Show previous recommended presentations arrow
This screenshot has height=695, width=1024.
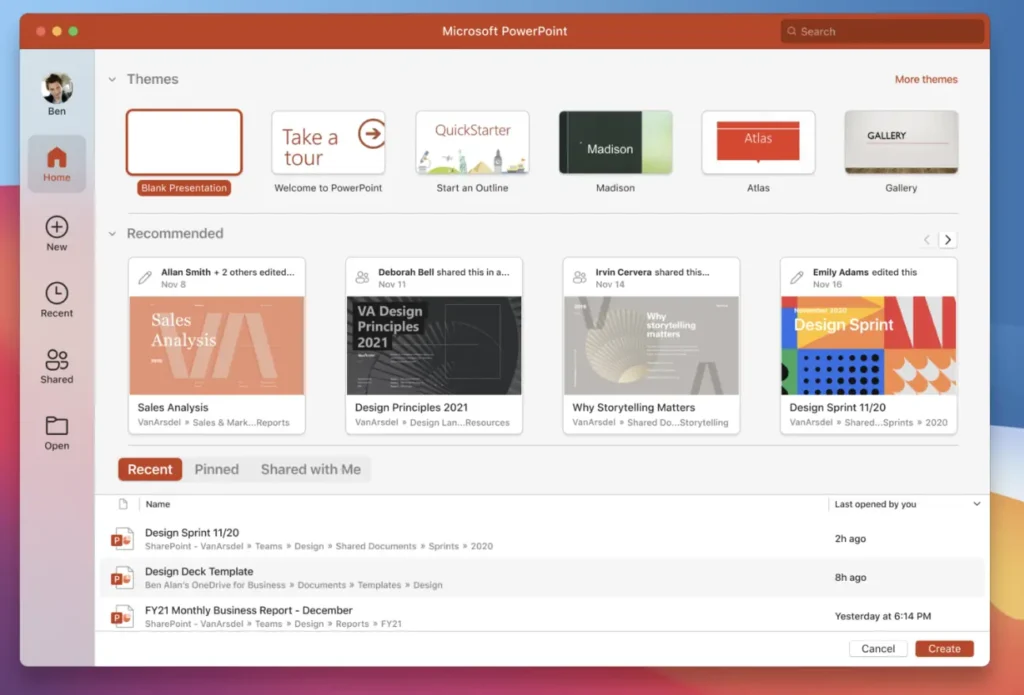(x=927, y=240)
